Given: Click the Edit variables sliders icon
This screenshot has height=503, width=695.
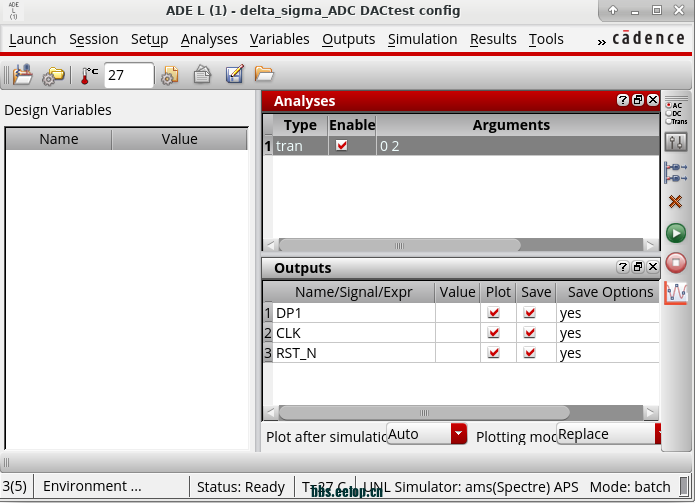Looking at the screenshot, I should [676, 141].
